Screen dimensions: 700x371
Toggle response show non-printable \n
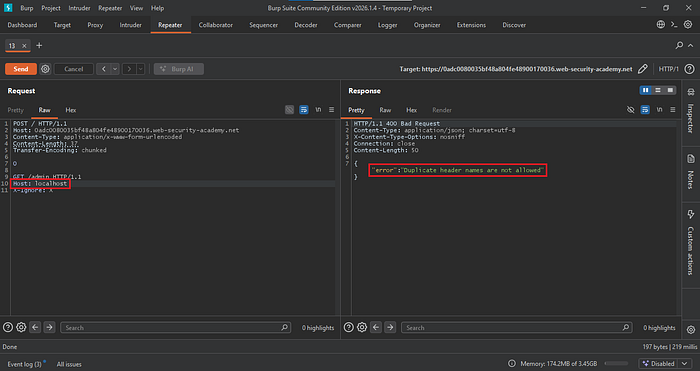click(x=659, y=110)
